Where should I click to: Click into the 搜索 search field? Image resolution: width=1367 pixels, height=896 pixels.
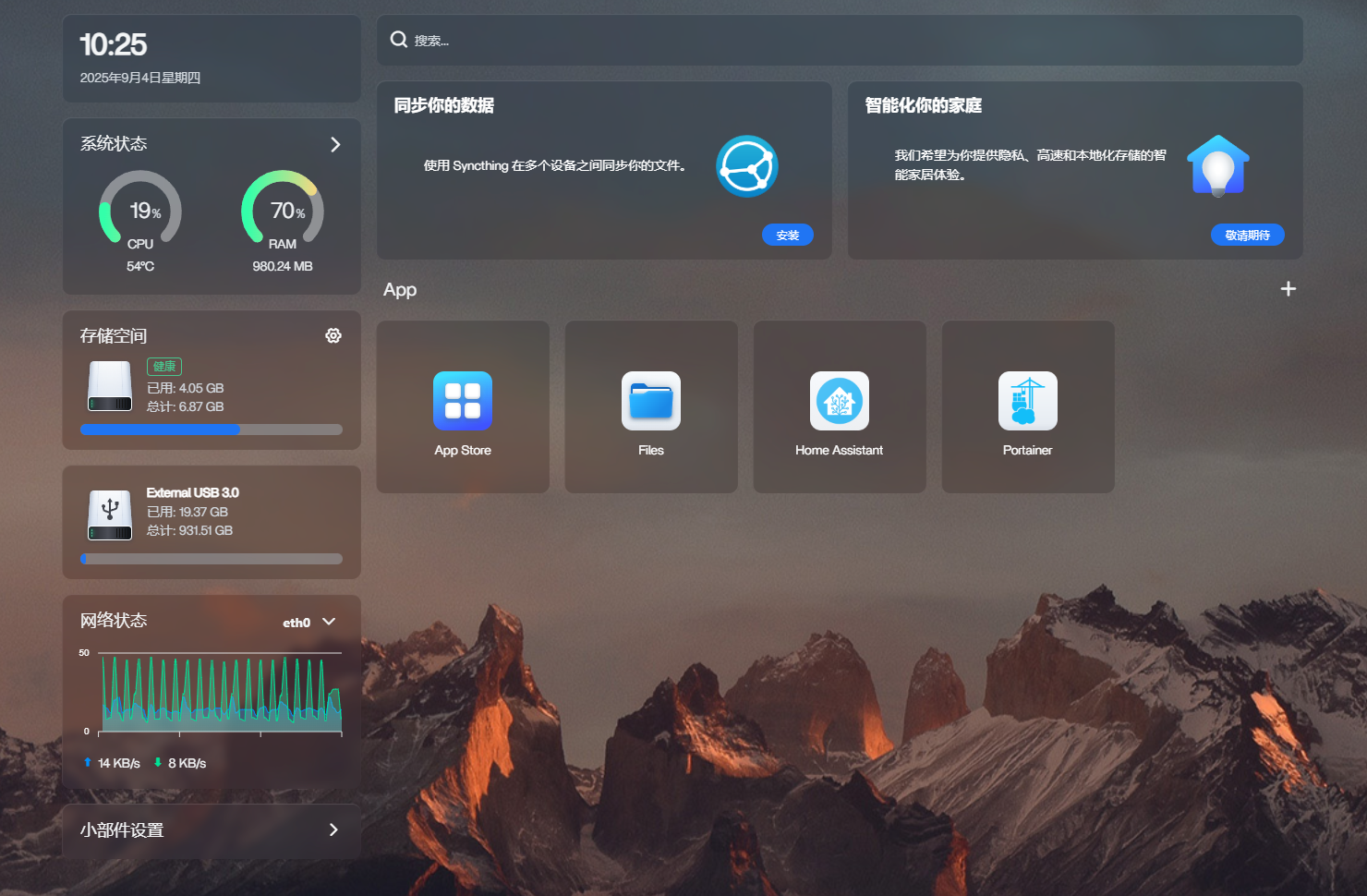pos(840,40)
